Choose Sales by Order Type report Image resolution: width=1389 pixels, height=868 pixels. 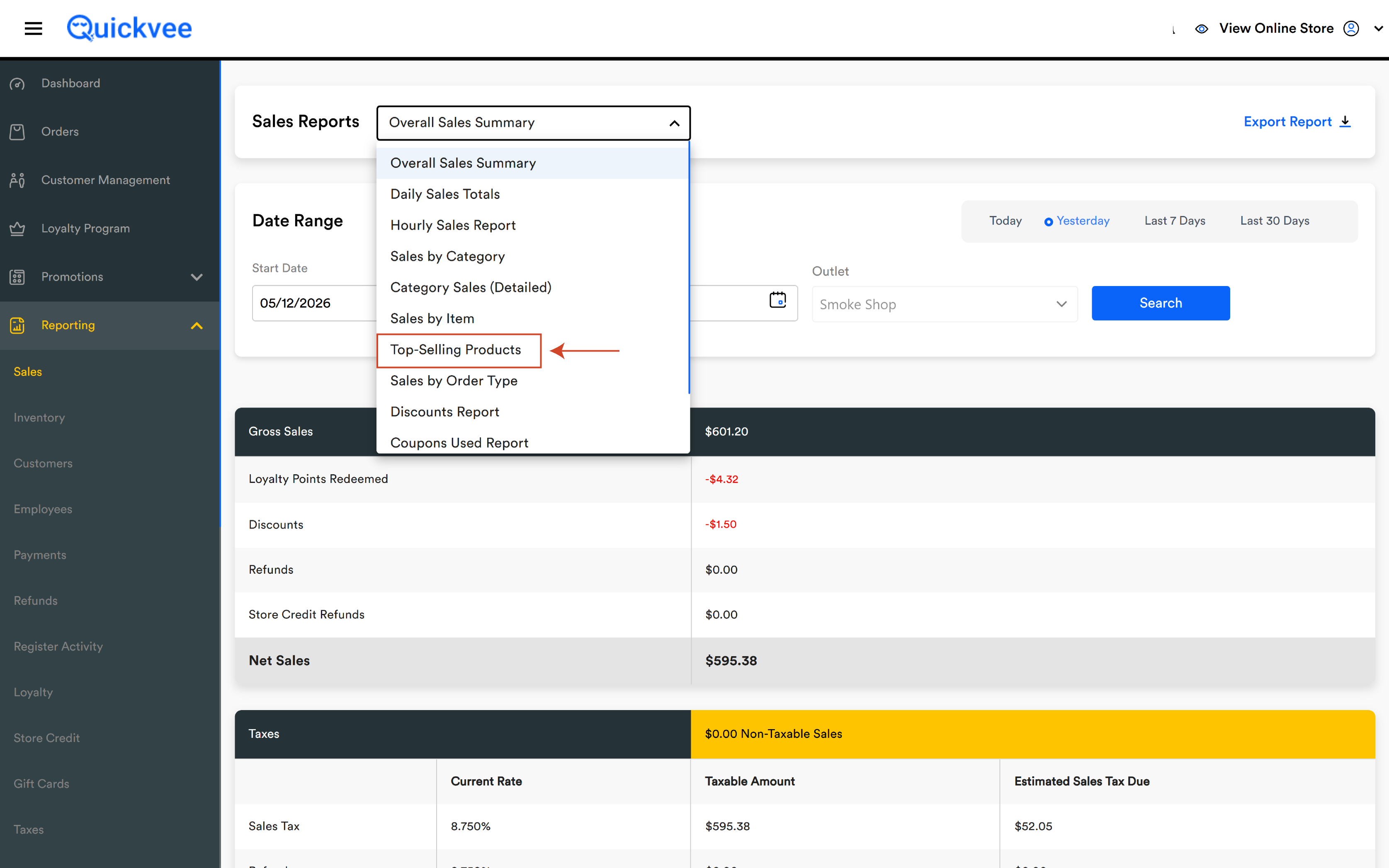532,381
